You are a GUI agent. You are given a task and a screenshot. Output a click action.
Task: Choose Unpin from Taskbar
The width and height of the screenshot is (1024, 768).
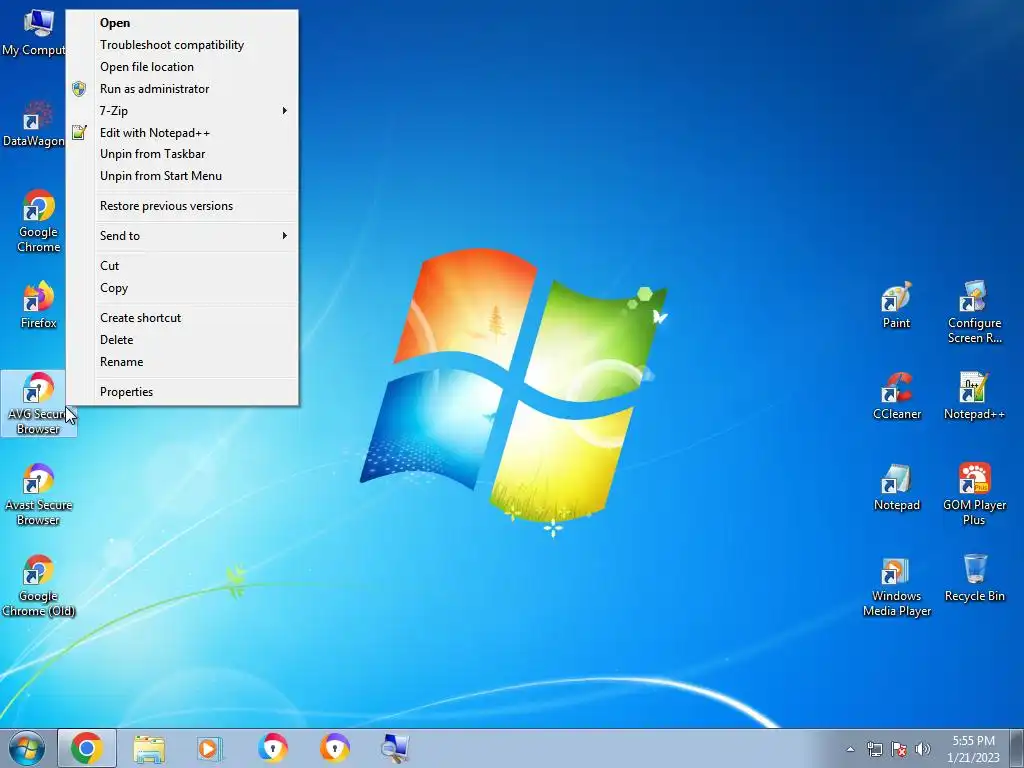point(182,154)
